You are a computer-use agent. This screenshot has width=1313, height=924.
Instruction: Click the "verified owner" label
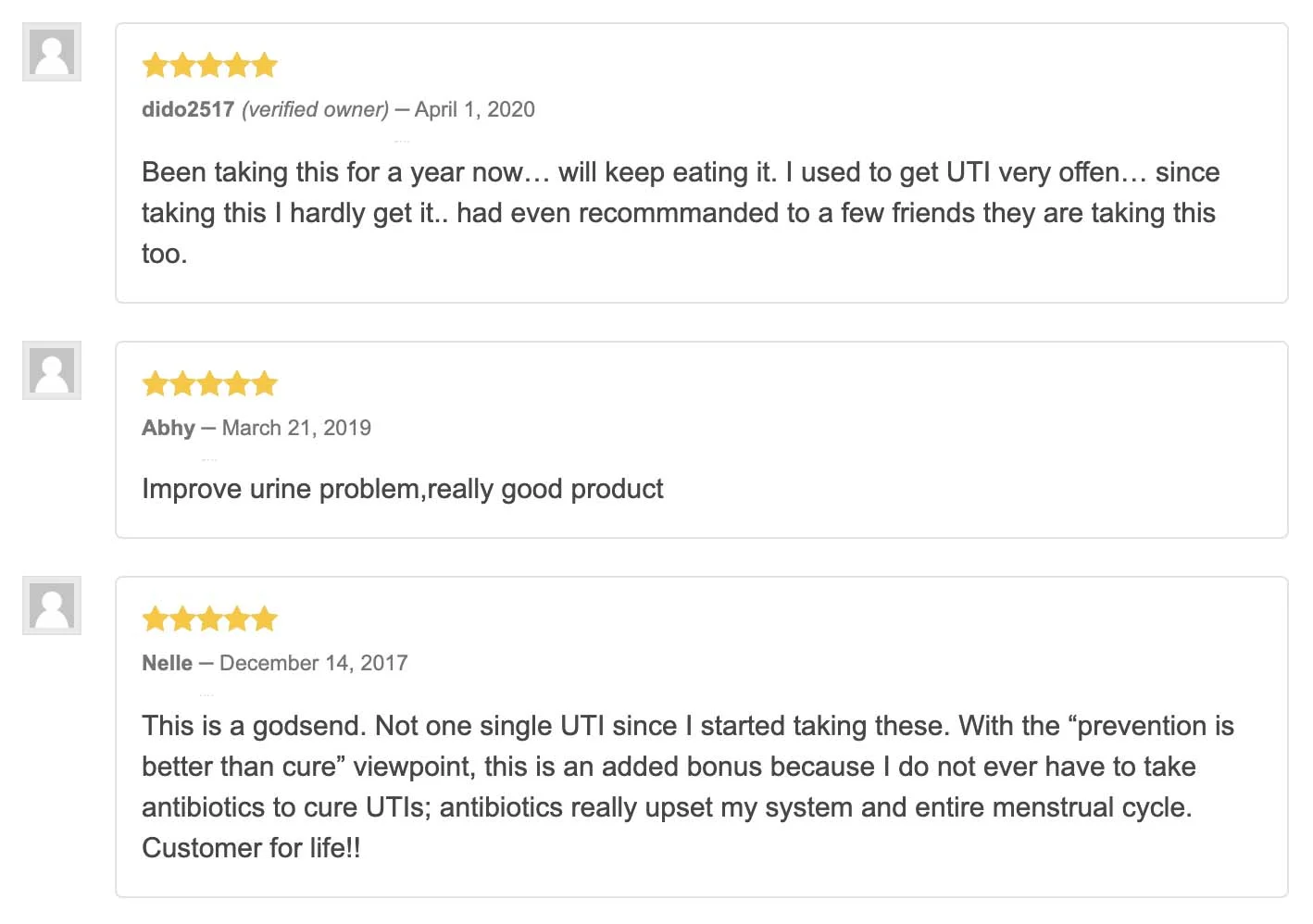tap(316, 109)
